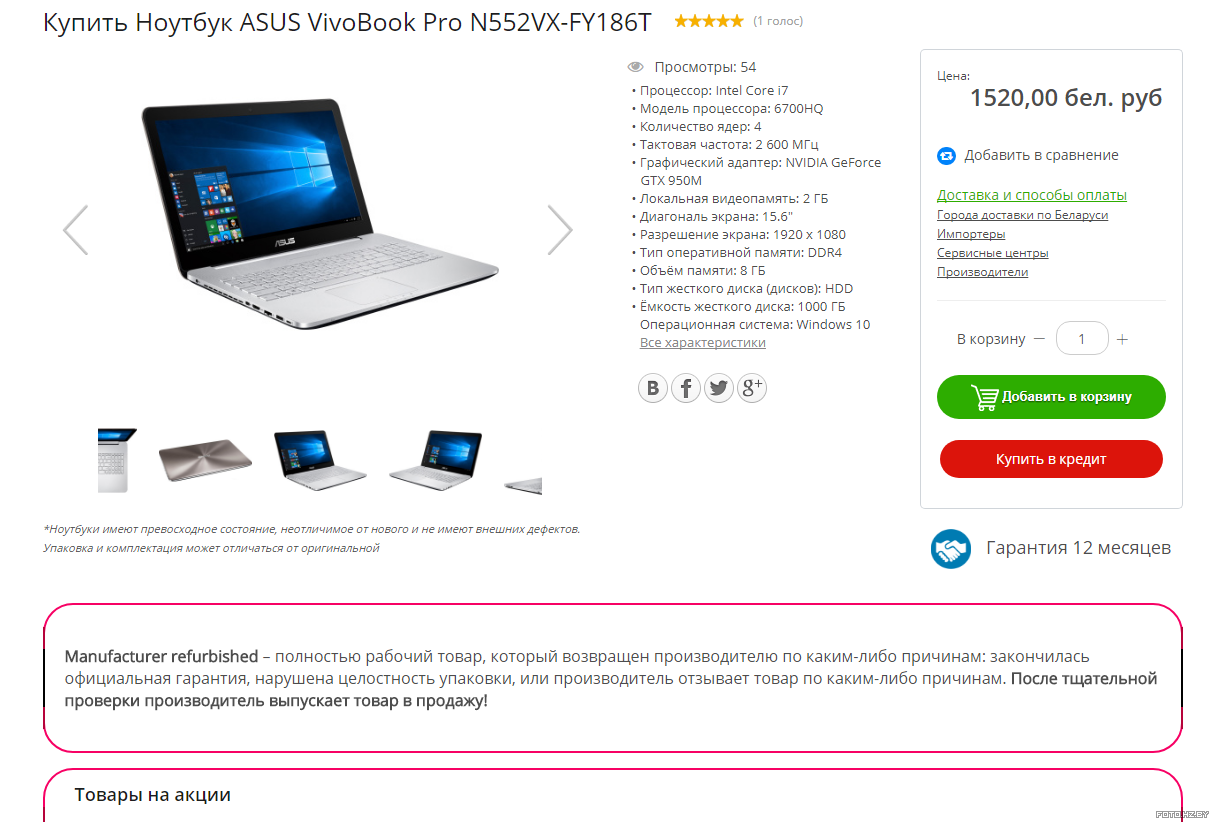The height and width of the screenshot is (822, 1213).
Task: Share the laptop via Twitter icon
Action: 719,388
